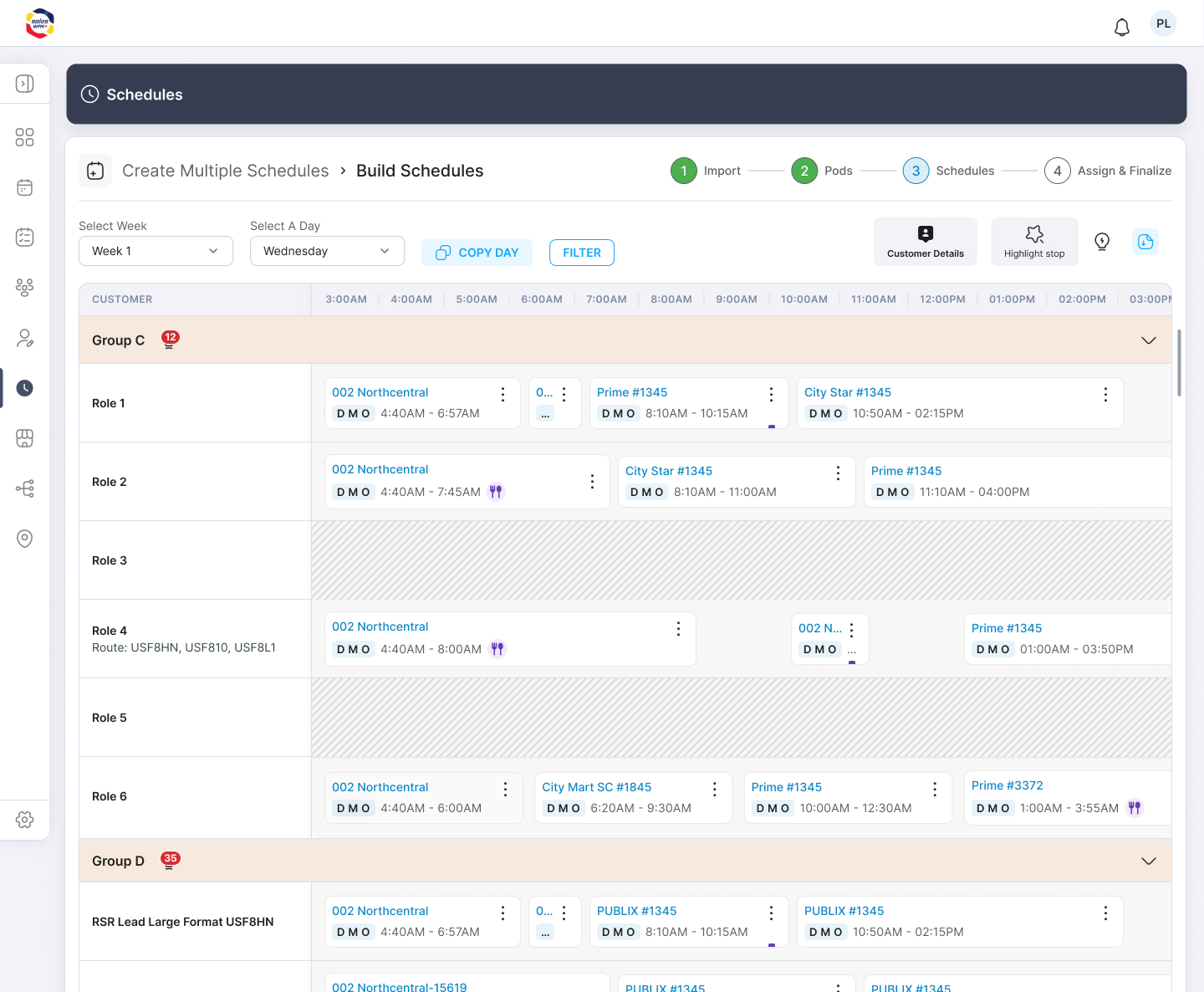Screen dimensions: 1204x992
Task: Open the location pin sidebar icon
Action: [25, 539]
